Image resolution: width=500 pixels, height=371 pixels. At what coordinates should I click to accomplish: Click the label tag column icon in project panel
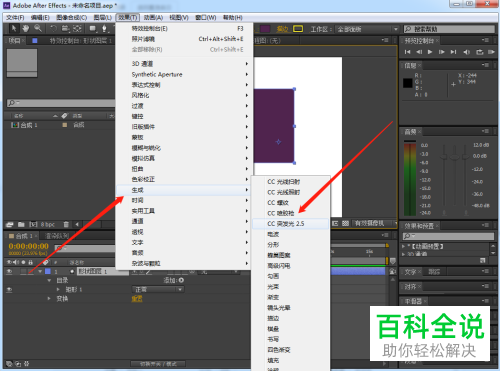point(64,116)
